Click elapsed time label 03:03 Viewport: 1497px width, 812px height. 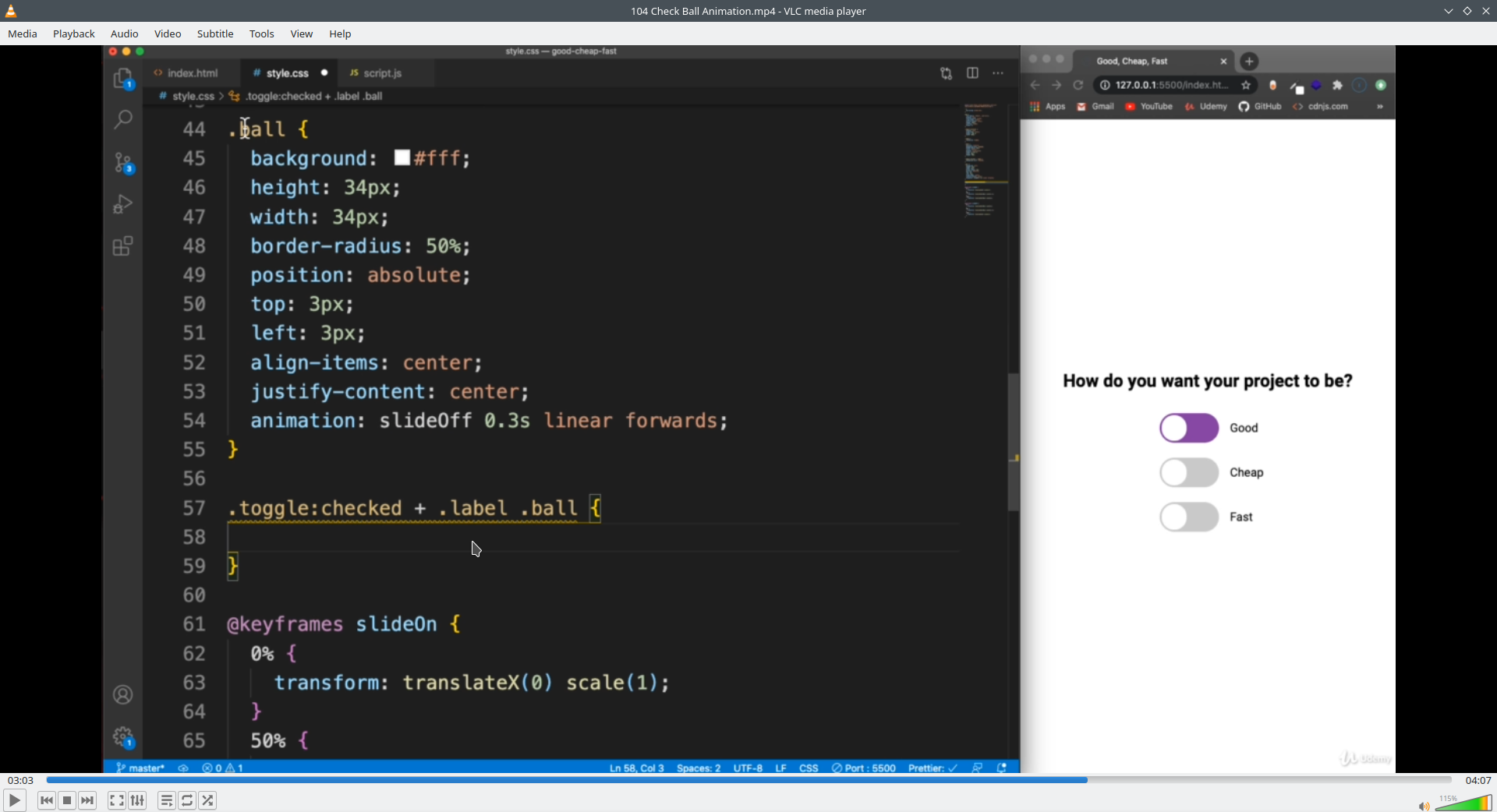tap(21, 780)
